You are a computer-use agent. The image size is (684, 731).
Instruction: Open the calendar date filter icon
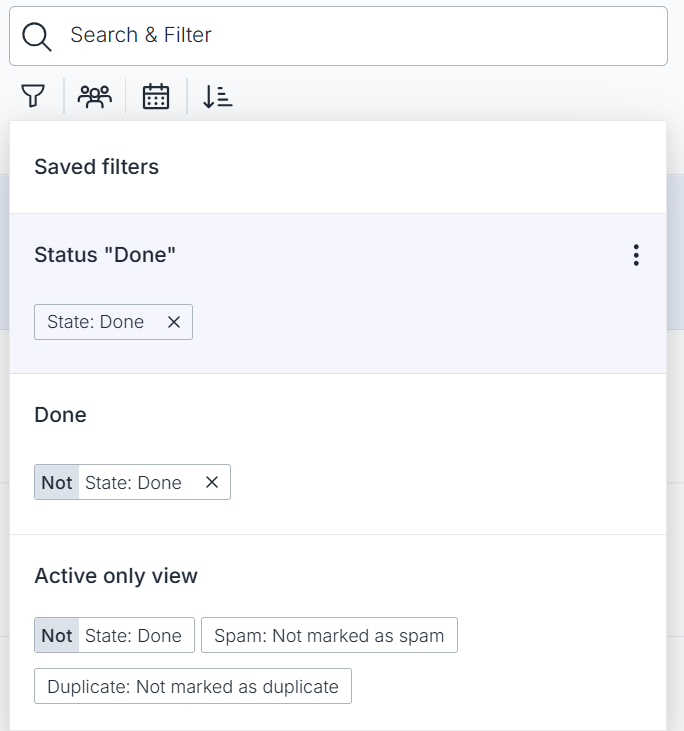pos(156,97)
